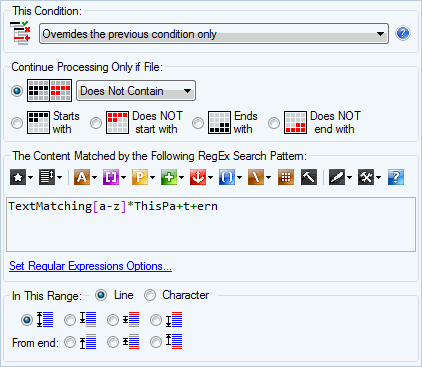
Task: Click the black text-list toolbar icon
Action: coord(47,177)
